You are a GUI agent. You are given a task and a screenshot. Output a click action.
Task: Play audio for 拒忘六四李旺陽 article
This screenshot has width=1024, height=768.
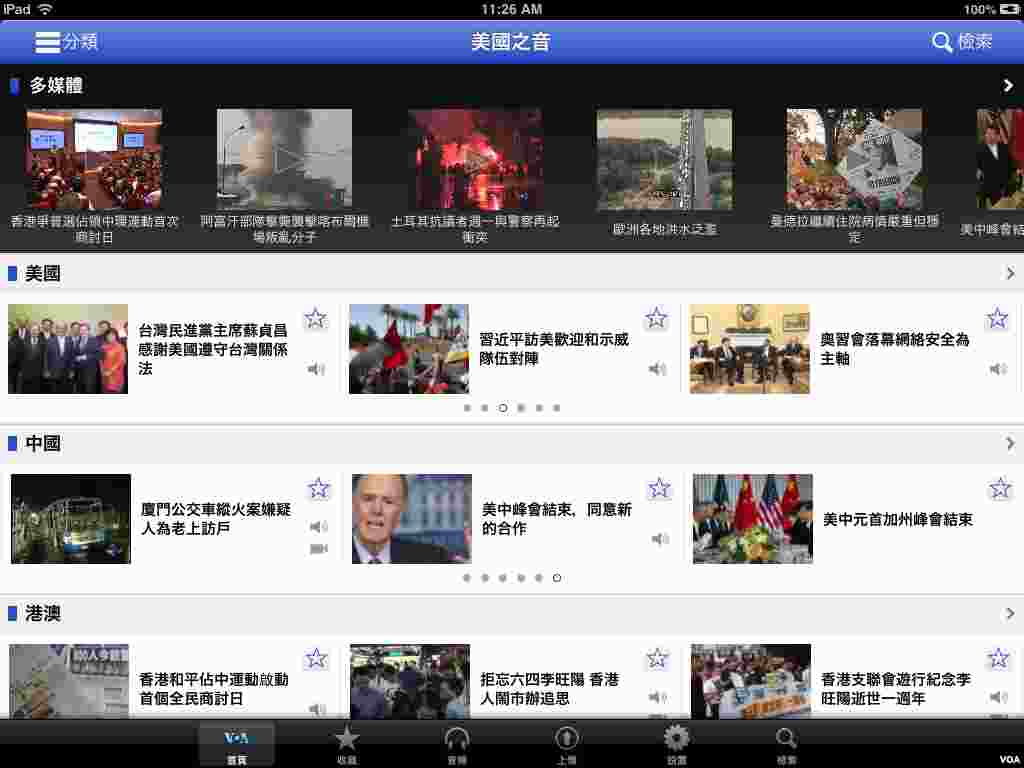point(658,697)
